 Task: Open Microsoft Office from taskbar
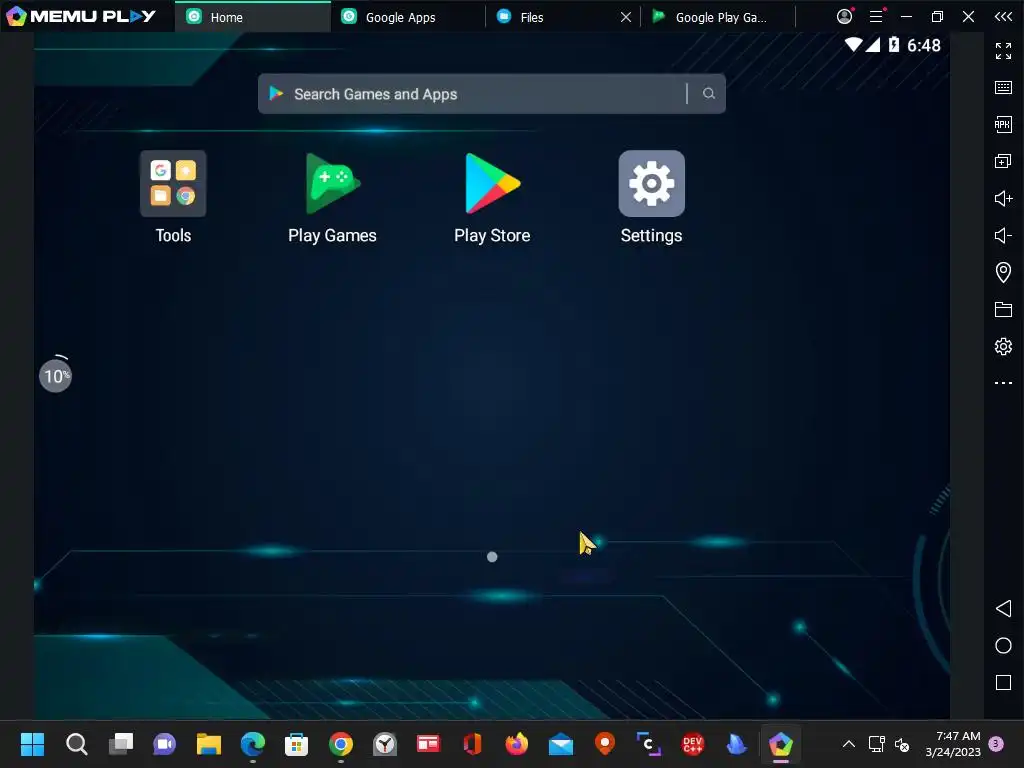click(x=473, y=744)
